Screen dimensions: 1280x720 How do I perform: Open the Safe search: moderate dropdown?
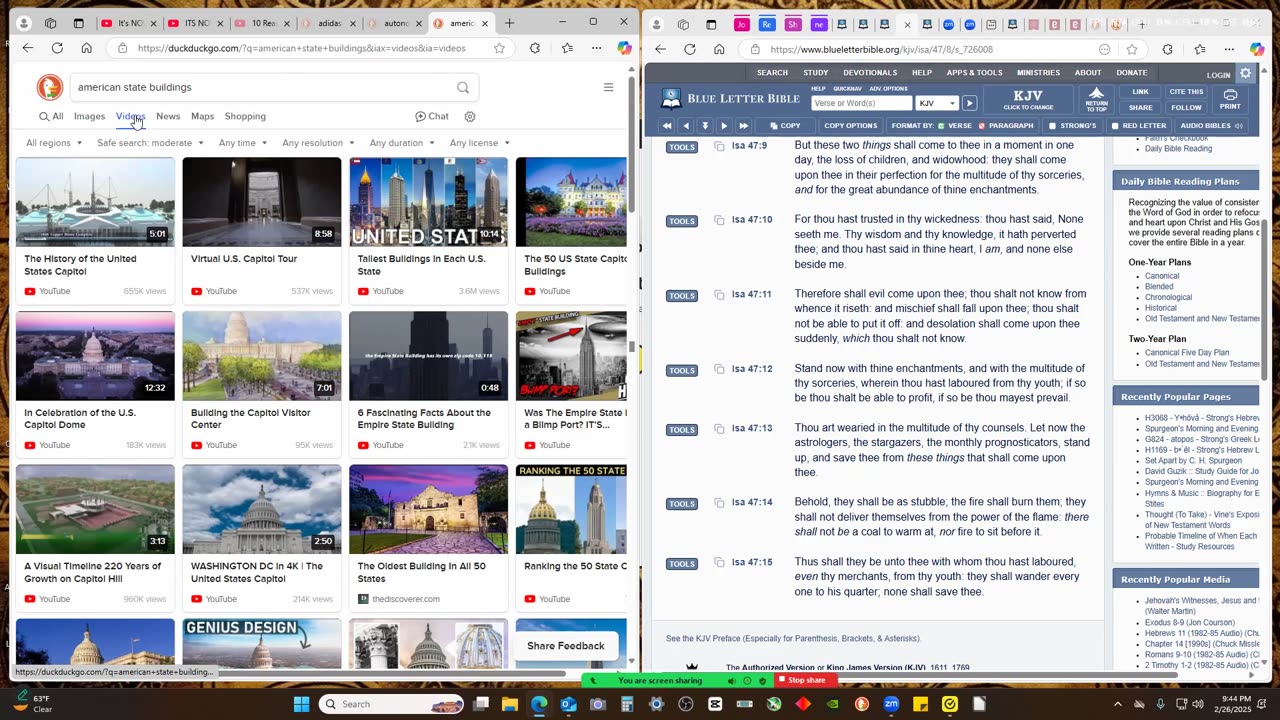[150, 143]
